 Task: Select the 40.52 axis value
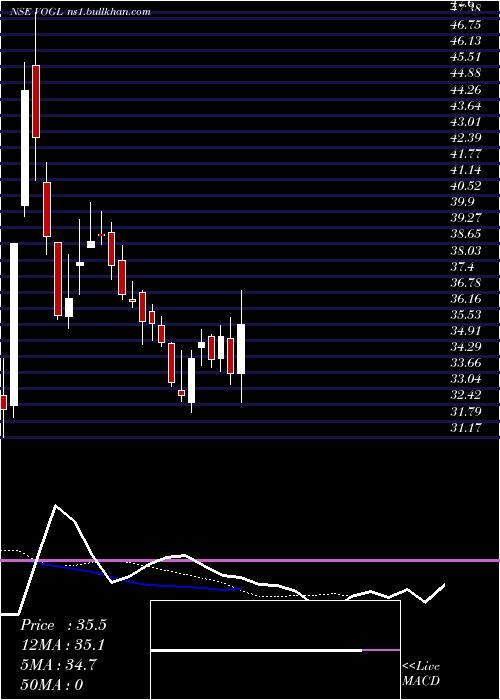466,186
